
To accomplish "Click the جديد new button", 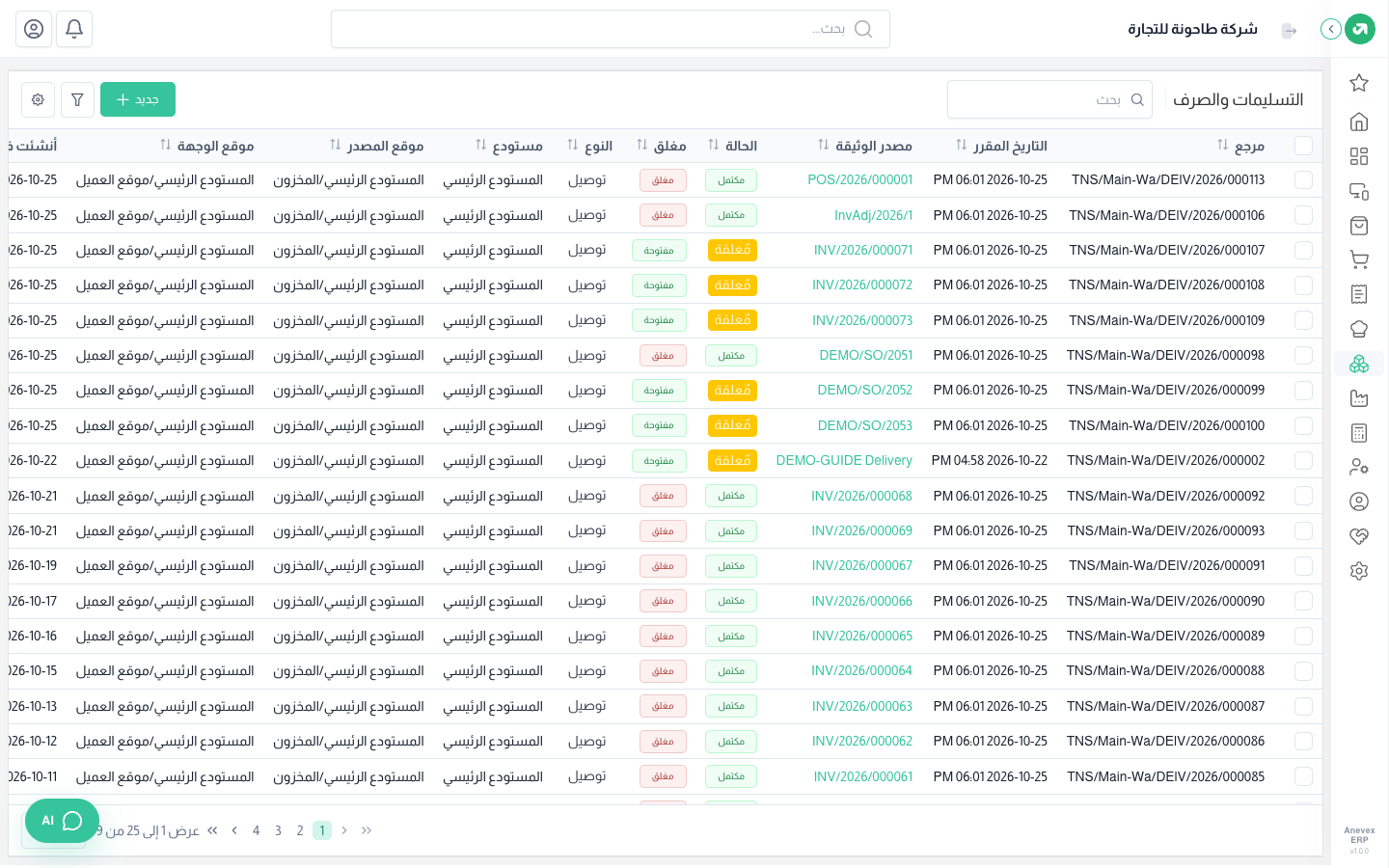I will tap(138, 99).
